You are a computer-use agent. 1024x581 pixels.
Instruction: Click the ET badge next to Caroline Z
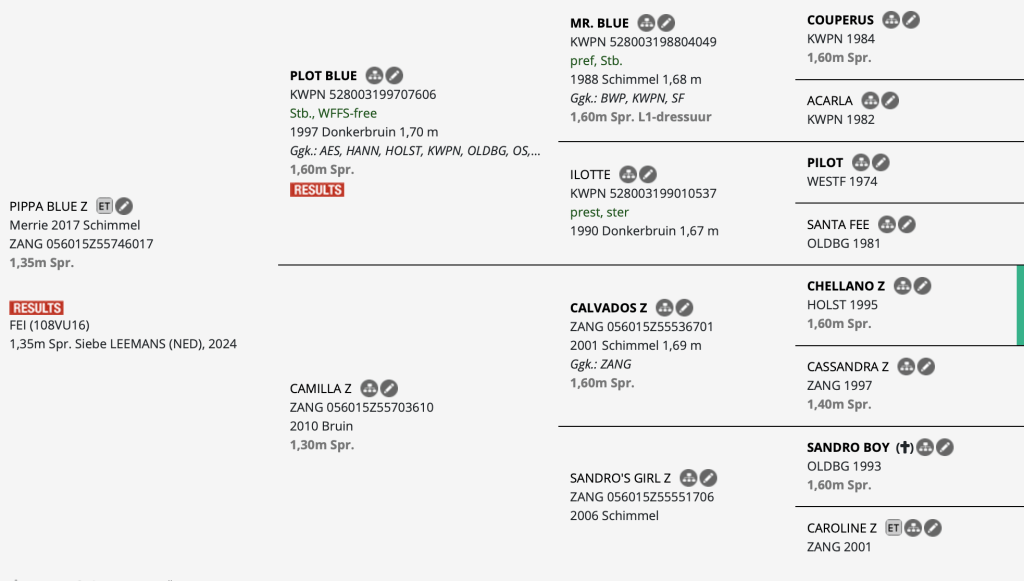pos(893,528)
